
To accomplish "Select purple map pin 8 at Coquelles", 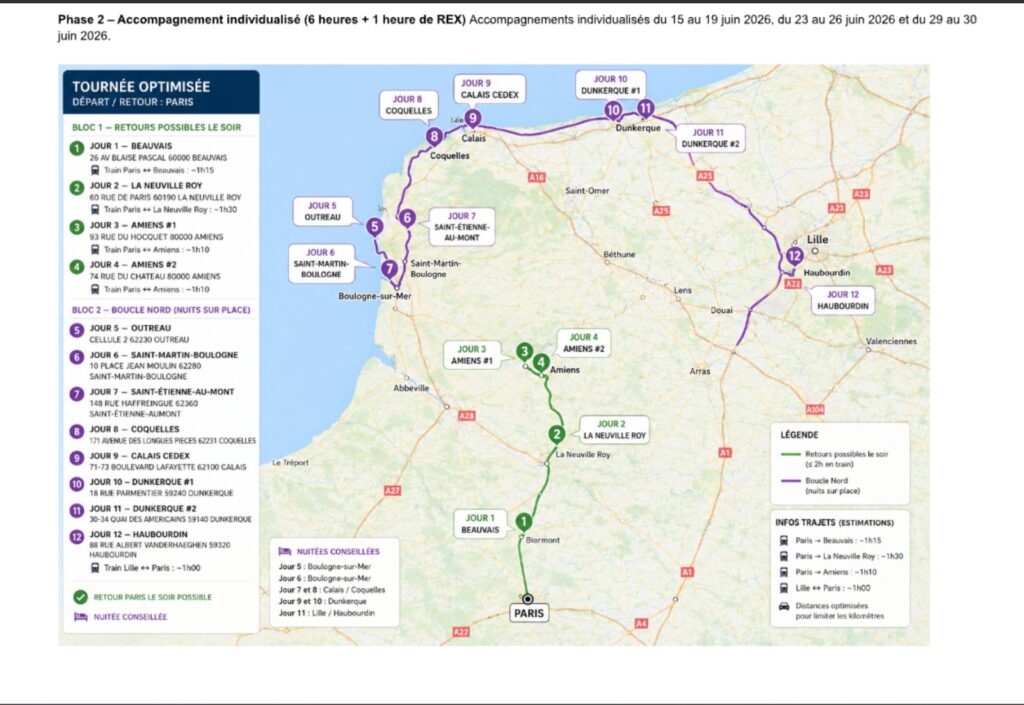I will pyautogui.click(x=434, y=136).
